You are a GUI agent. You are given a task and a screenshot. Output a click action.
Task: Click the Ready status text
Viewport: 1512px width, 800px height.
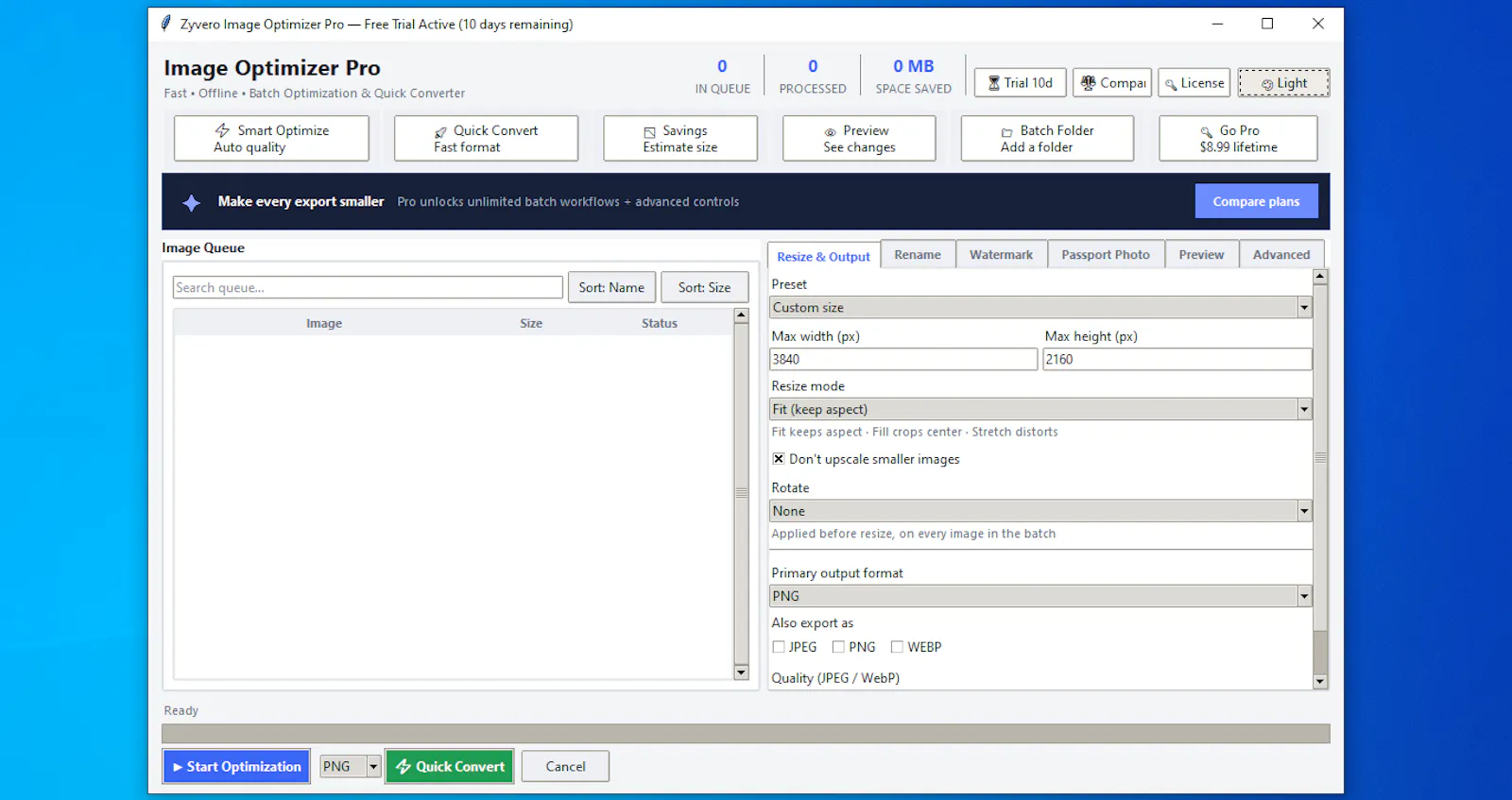pos(180,710)
